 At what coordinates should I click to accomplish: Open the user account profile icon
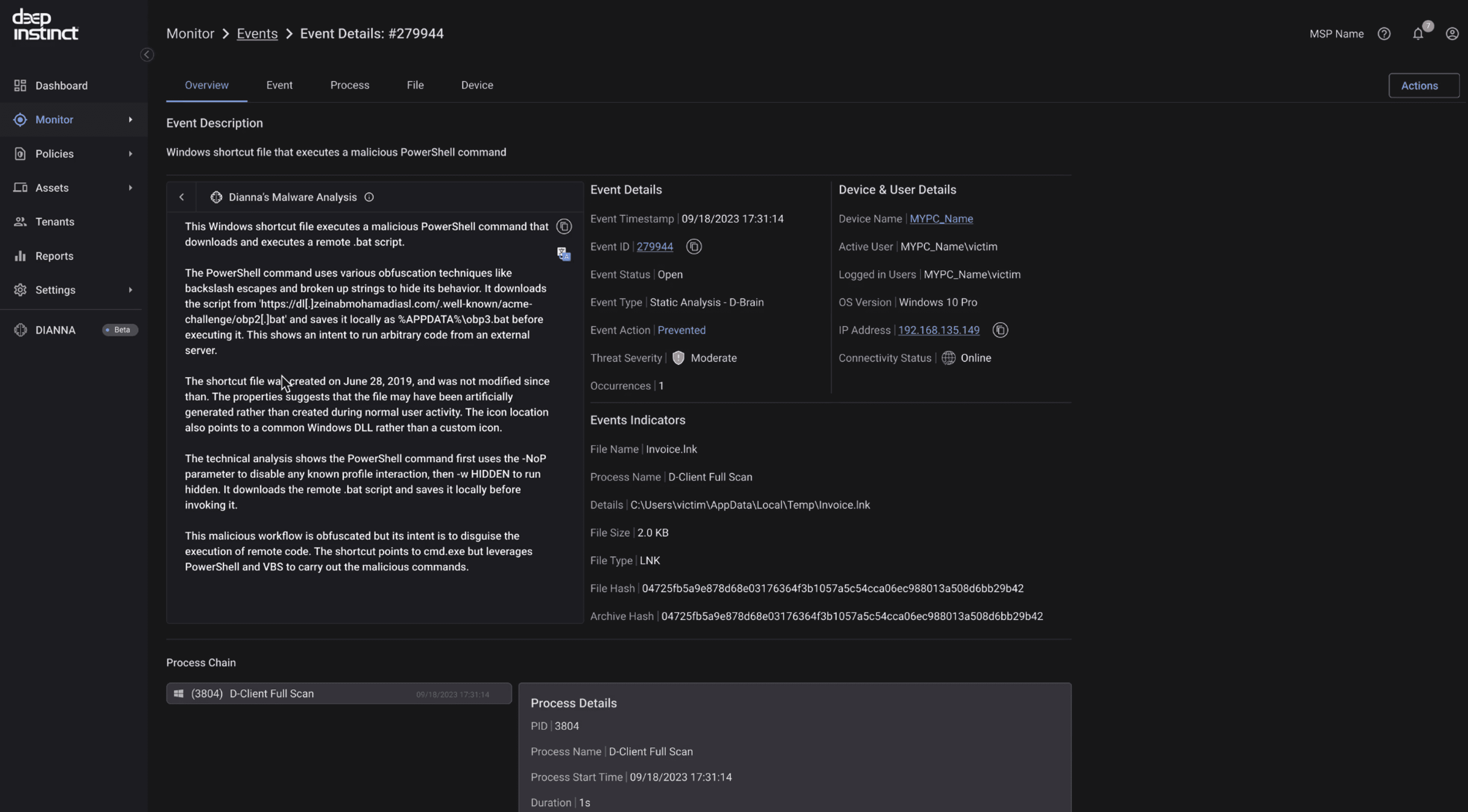tap(1451, 34)
